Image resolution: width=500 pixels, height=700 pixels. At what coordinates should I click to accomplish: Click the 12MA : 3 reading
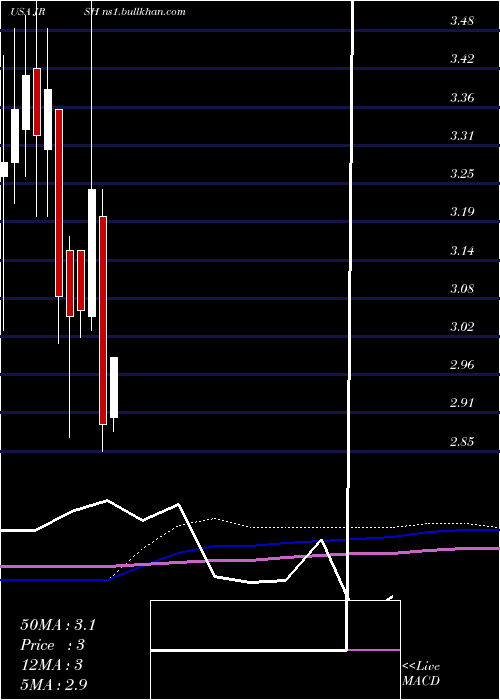pos(52,665)
